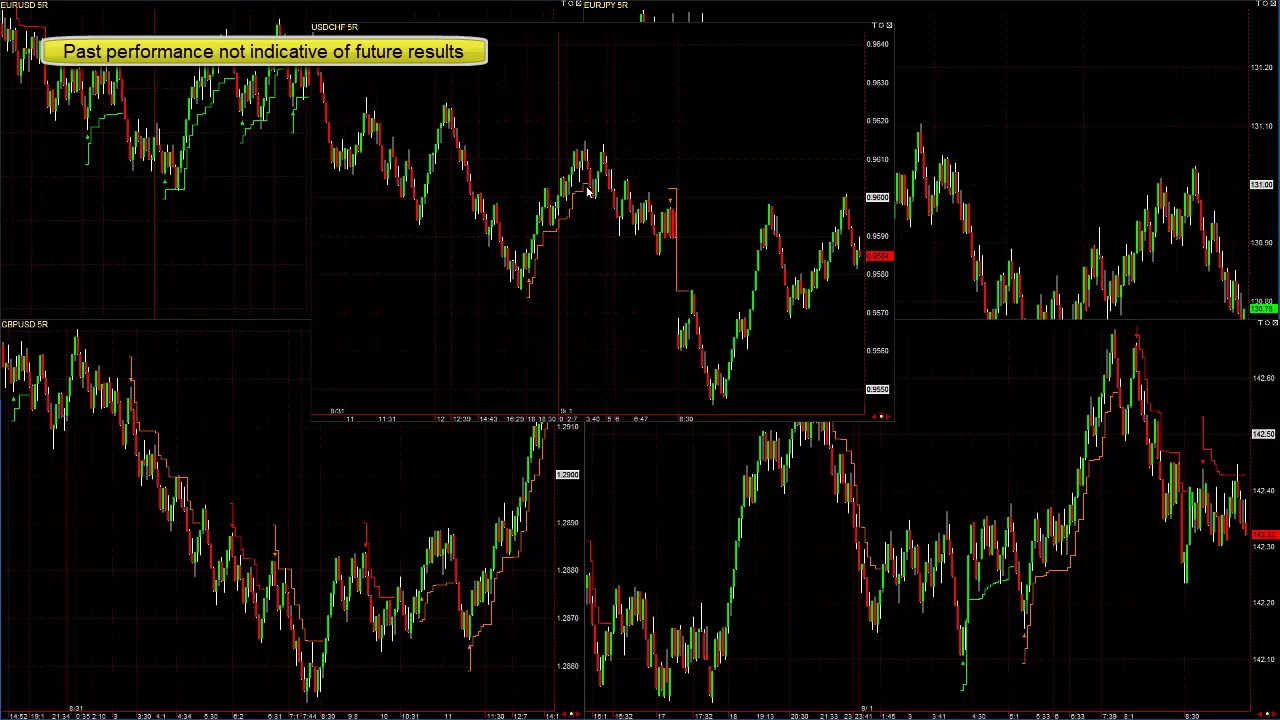Select the EURJPY 5R chart title

click(x=606, y=5)
